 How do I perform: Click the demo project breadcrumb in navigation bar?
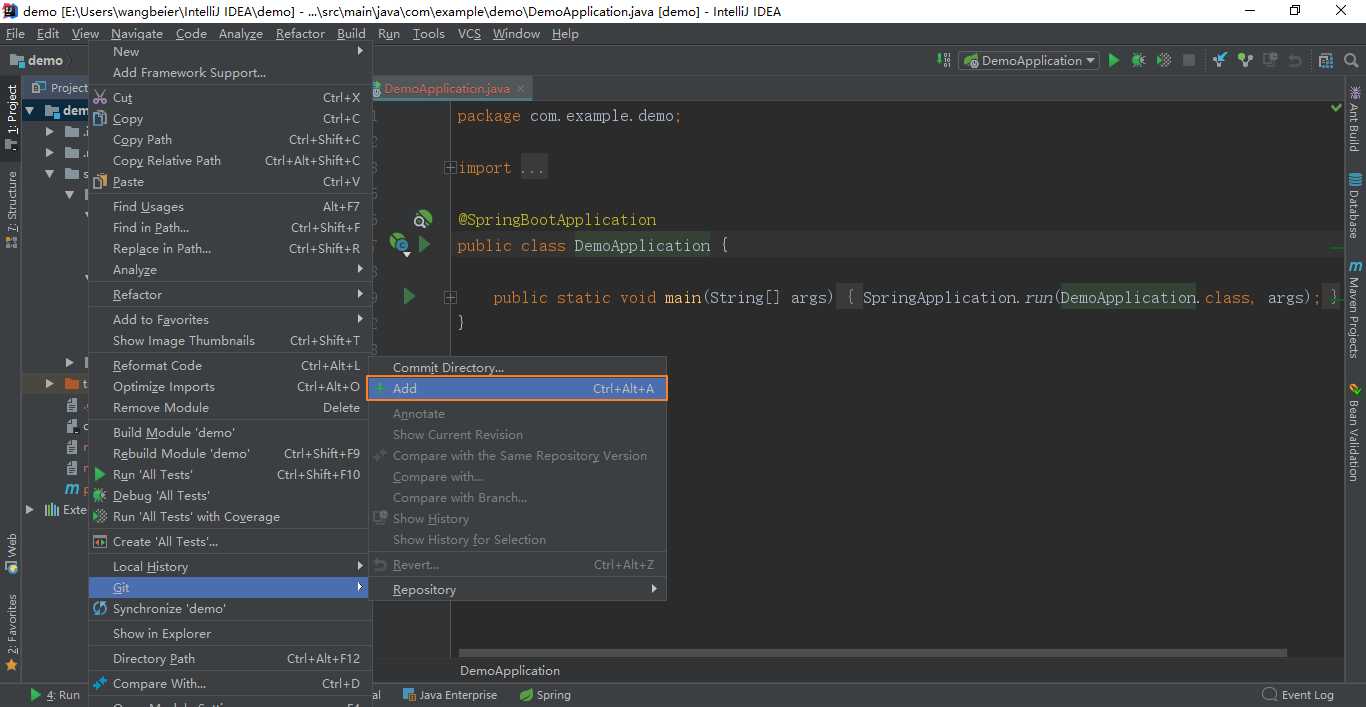tap(37, 60)
